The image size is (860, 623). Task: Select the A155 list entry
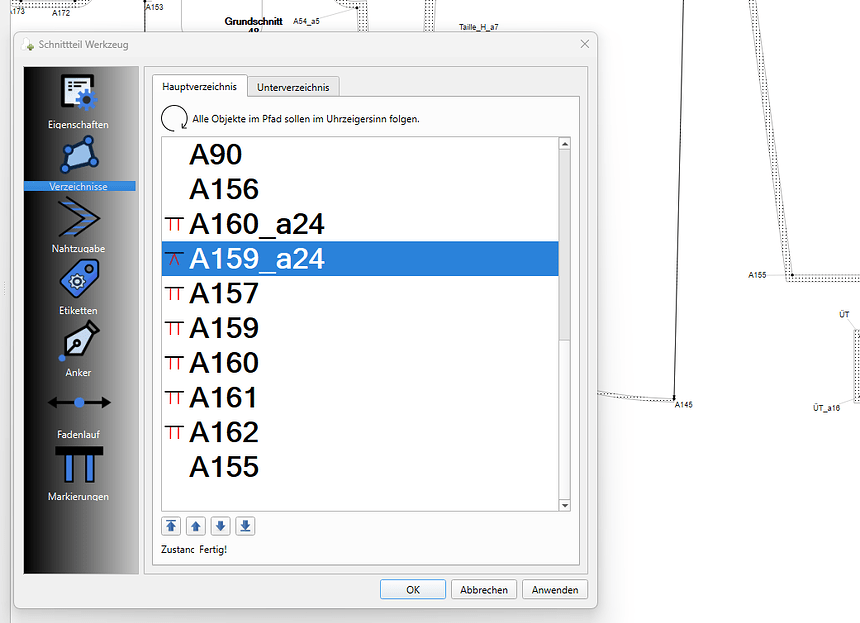click(360, 467)
